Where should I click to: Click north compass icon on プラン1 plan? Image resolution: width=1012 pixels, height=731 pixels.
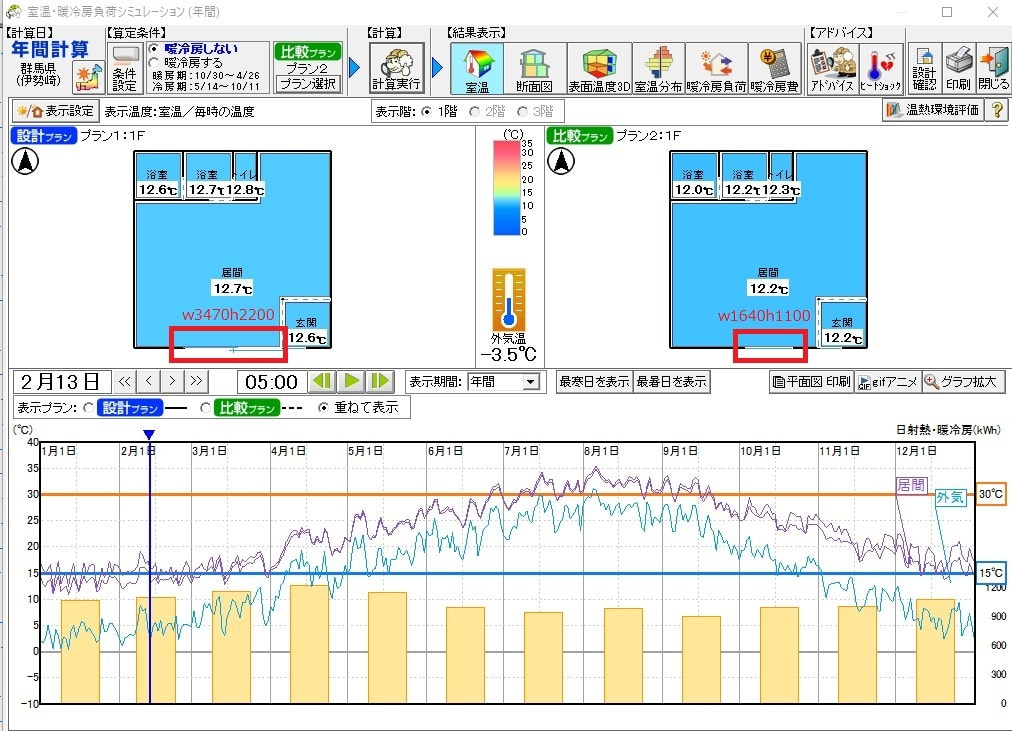point(25,161)
